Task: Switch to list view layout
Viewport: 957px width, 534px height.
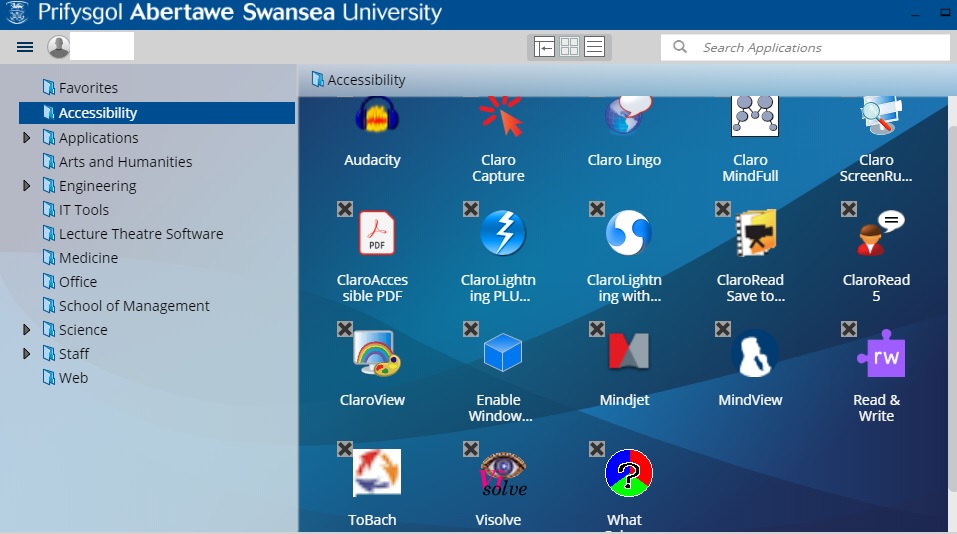Action: 594,47
